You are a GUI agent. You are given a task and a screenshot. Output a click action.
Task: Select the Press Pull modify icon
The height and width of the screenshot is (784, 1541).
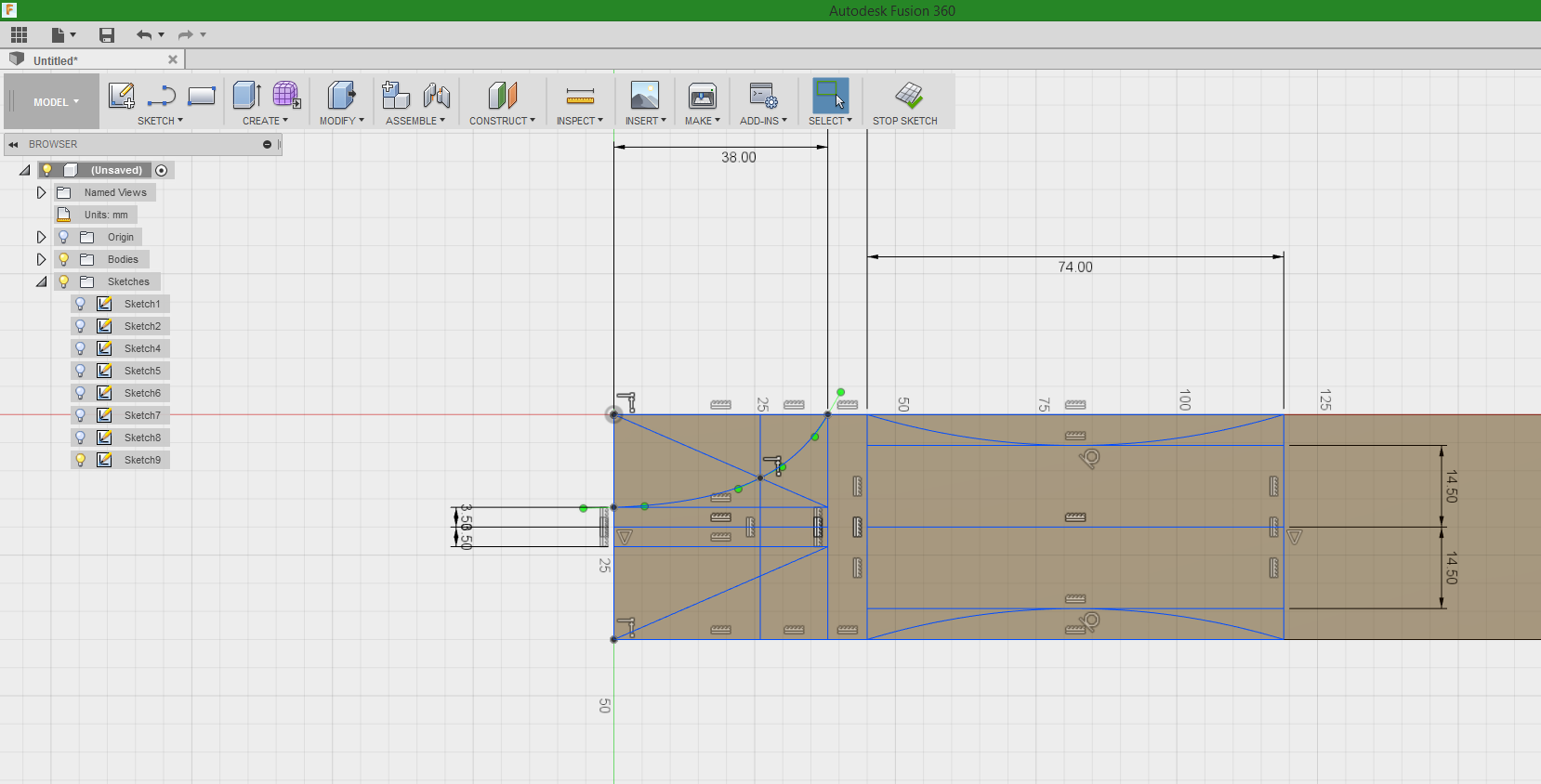click(341, 95)
